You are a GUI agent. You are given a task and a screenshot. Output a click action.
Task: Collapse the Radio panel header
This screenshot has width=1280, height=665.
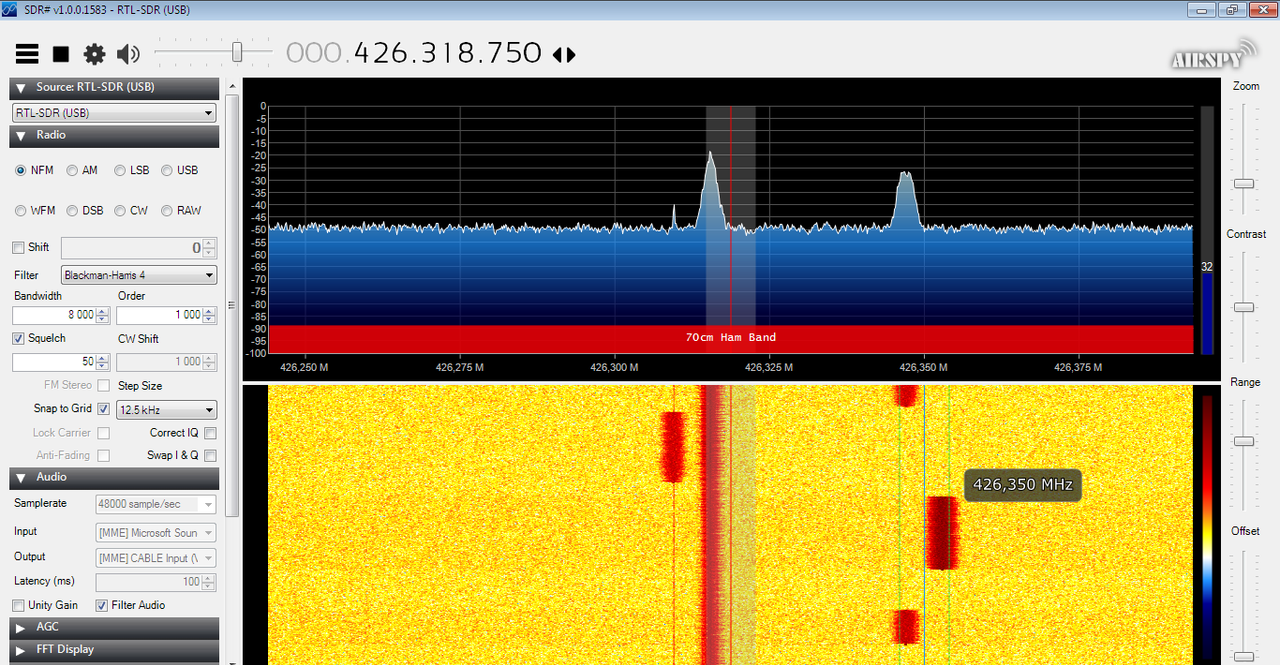pyautogui.click(x=114, y=136)
